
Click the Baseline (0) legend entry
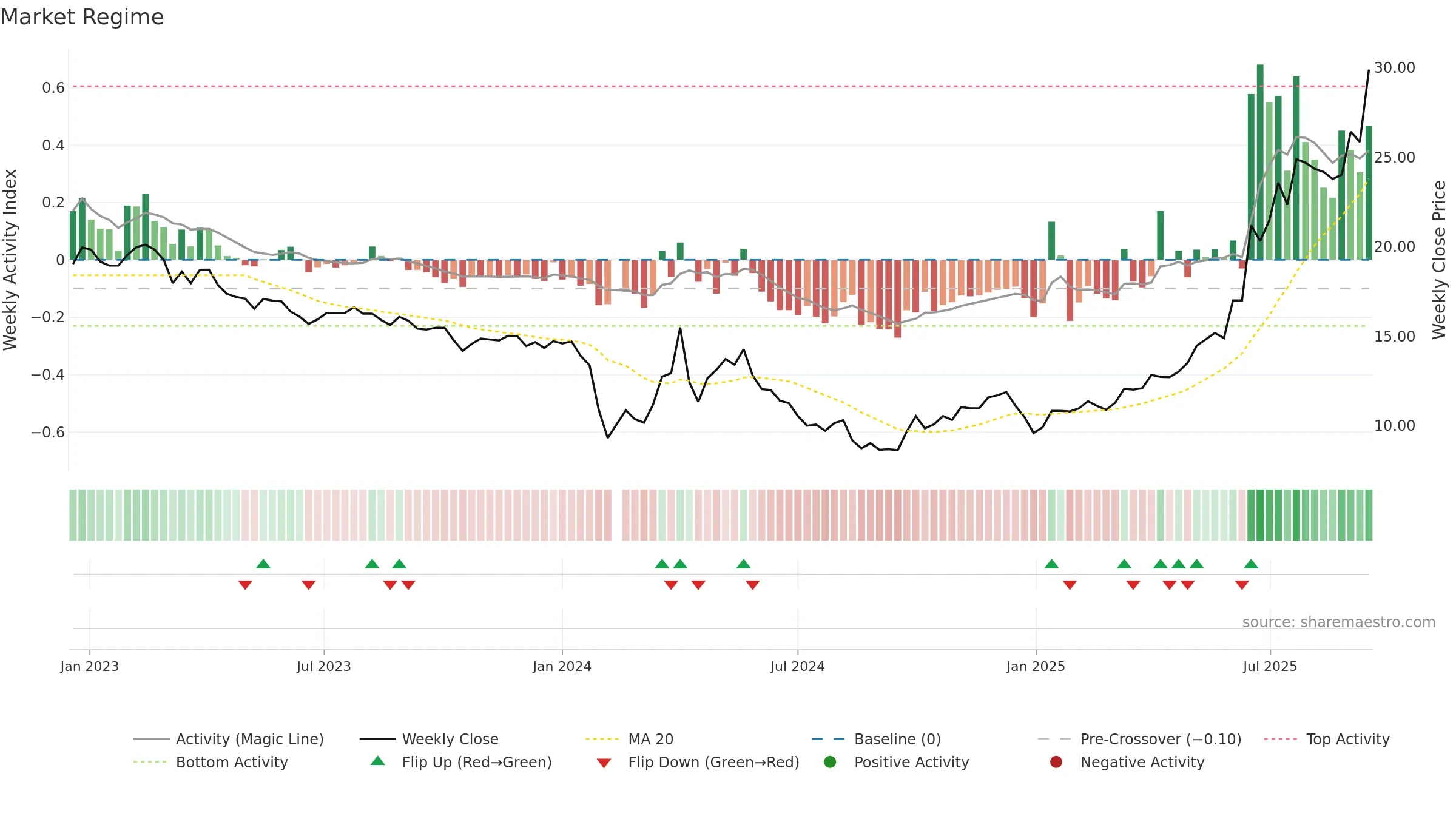coord(876,739)
